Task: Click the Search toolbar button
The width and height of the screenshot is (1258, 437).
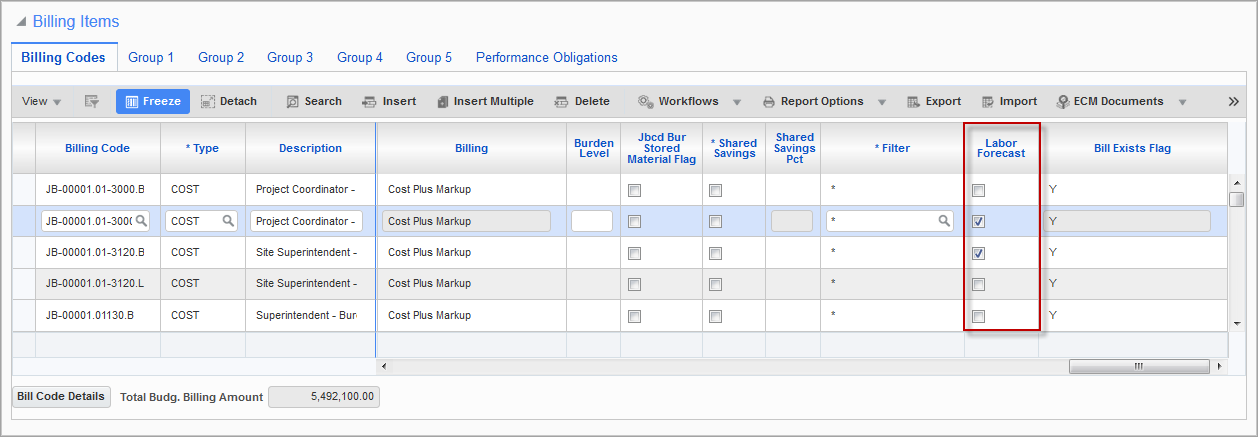Action: click(x=313, y=101)
